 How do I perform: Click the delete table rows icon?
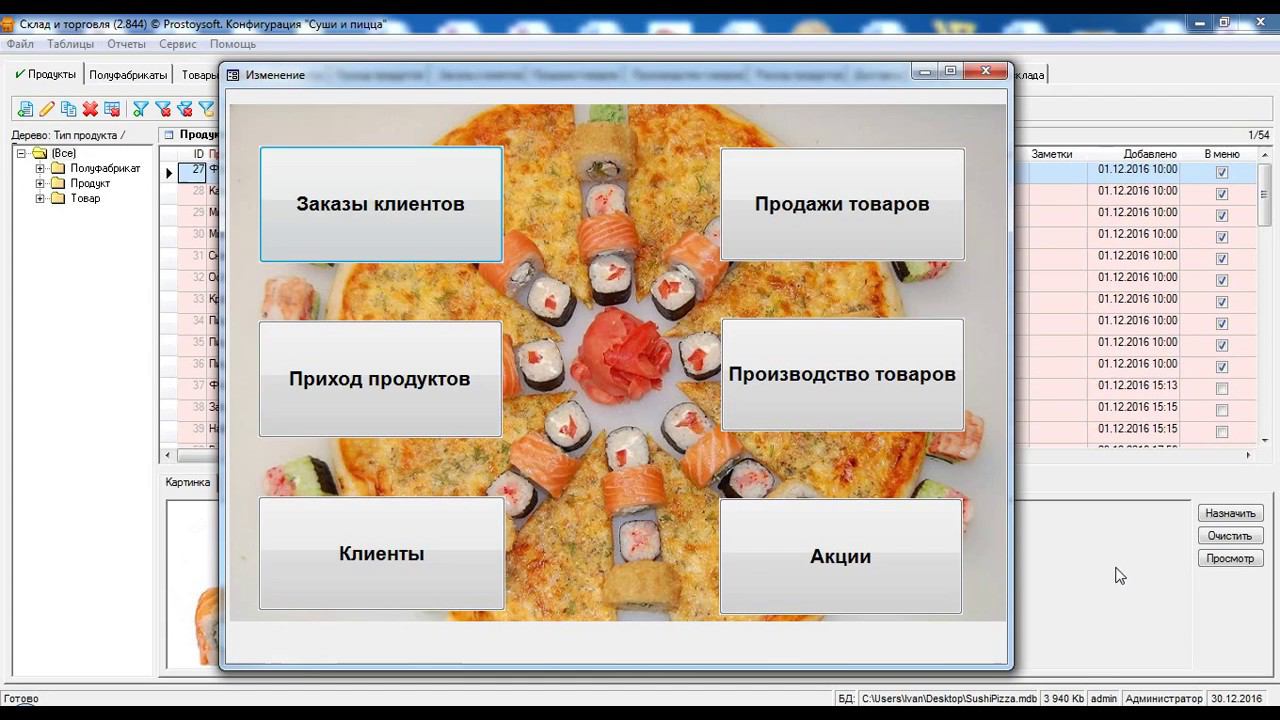(112, 109)
